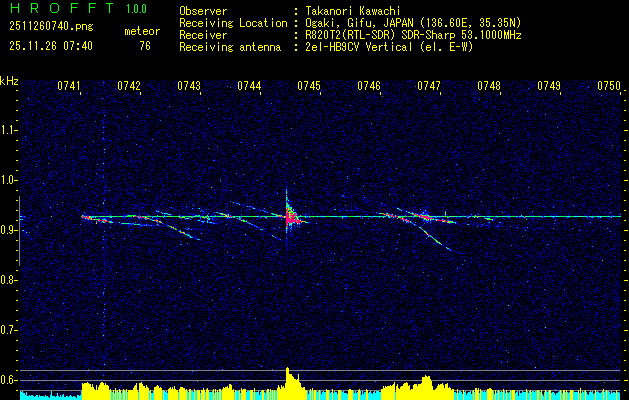
Task: Select observer name Takanori Kawachi
Action: click(353, 11)
